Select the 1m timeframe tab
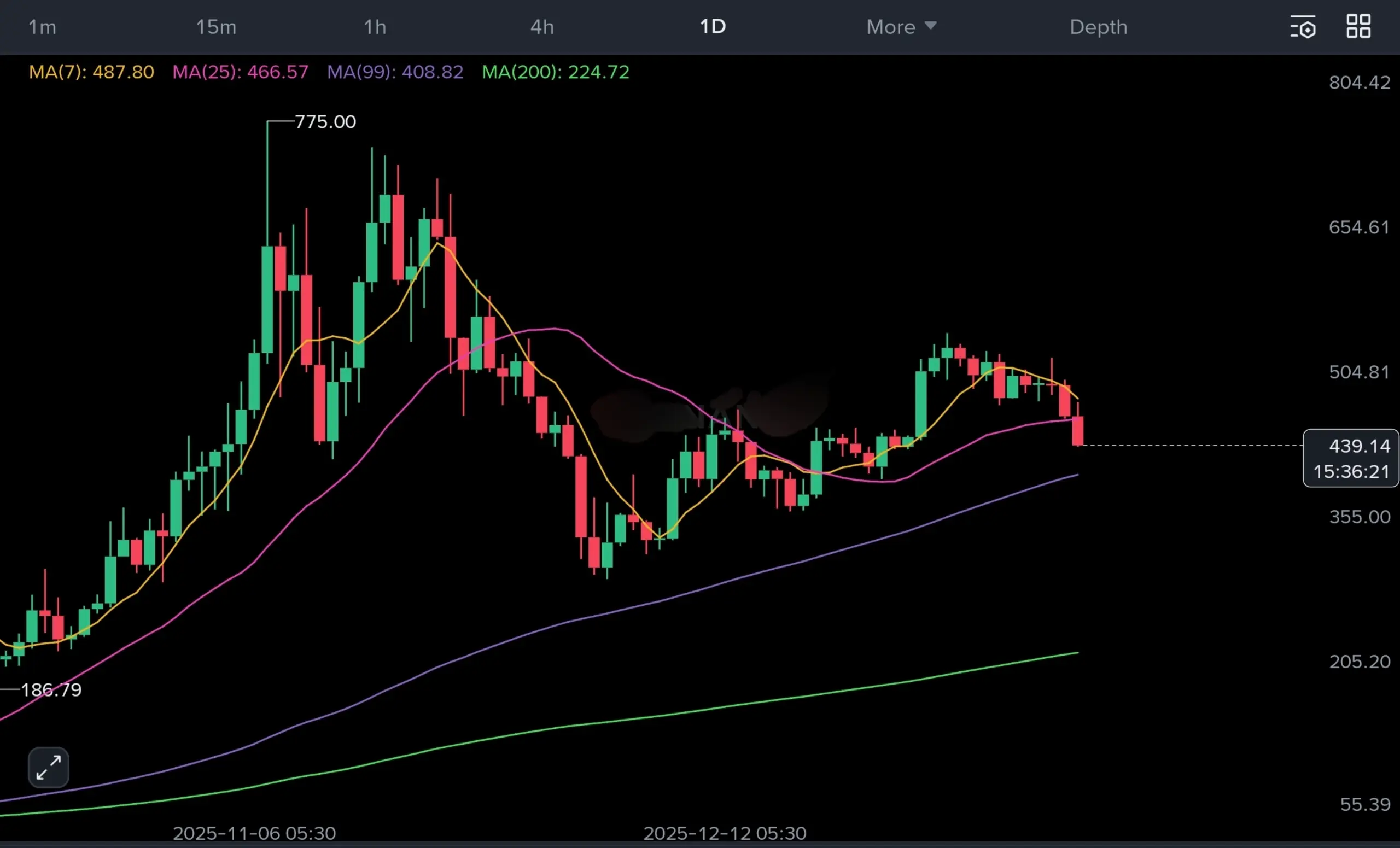 42,27
